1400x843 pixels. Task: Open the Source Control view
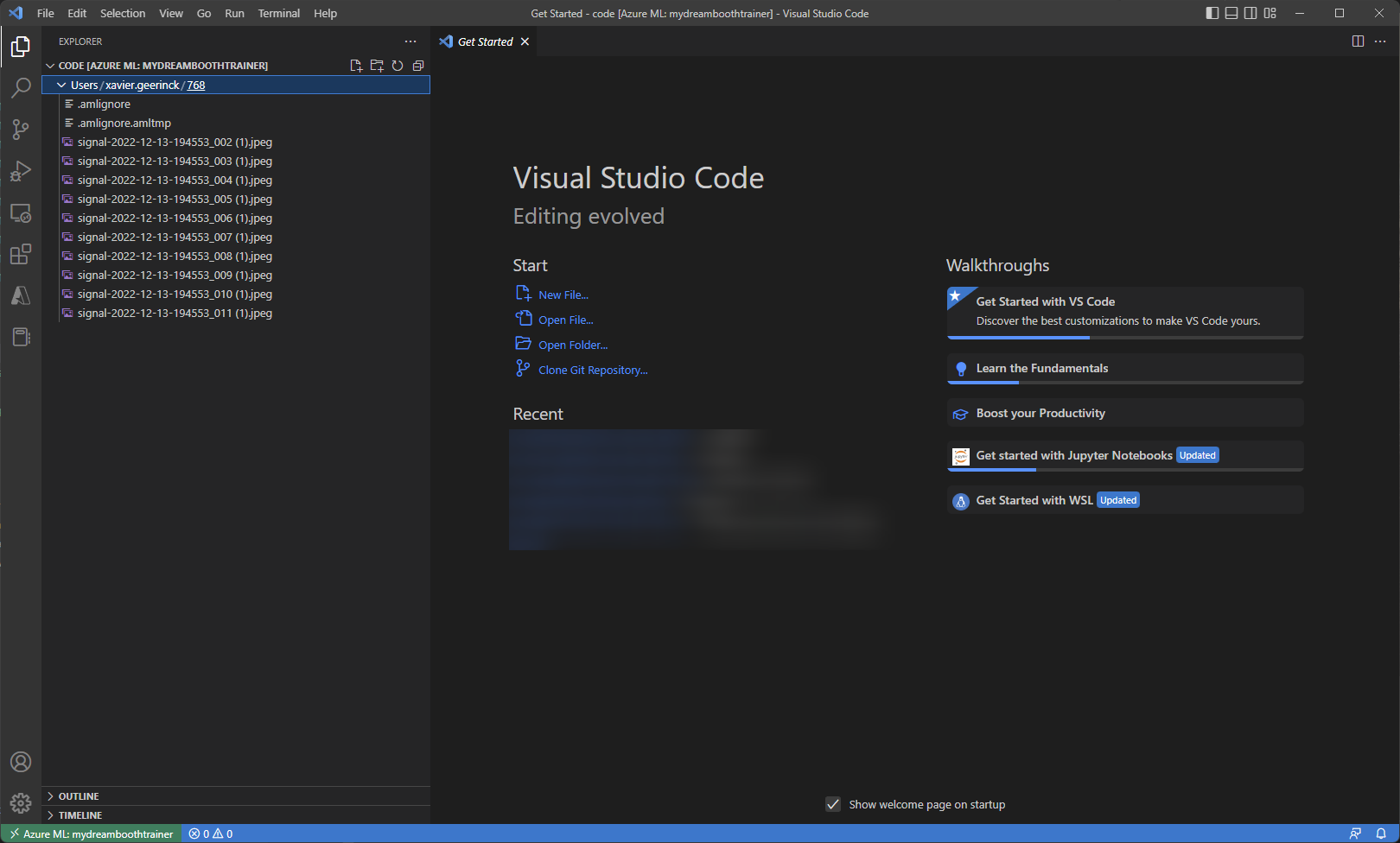(x=21, y=130)
